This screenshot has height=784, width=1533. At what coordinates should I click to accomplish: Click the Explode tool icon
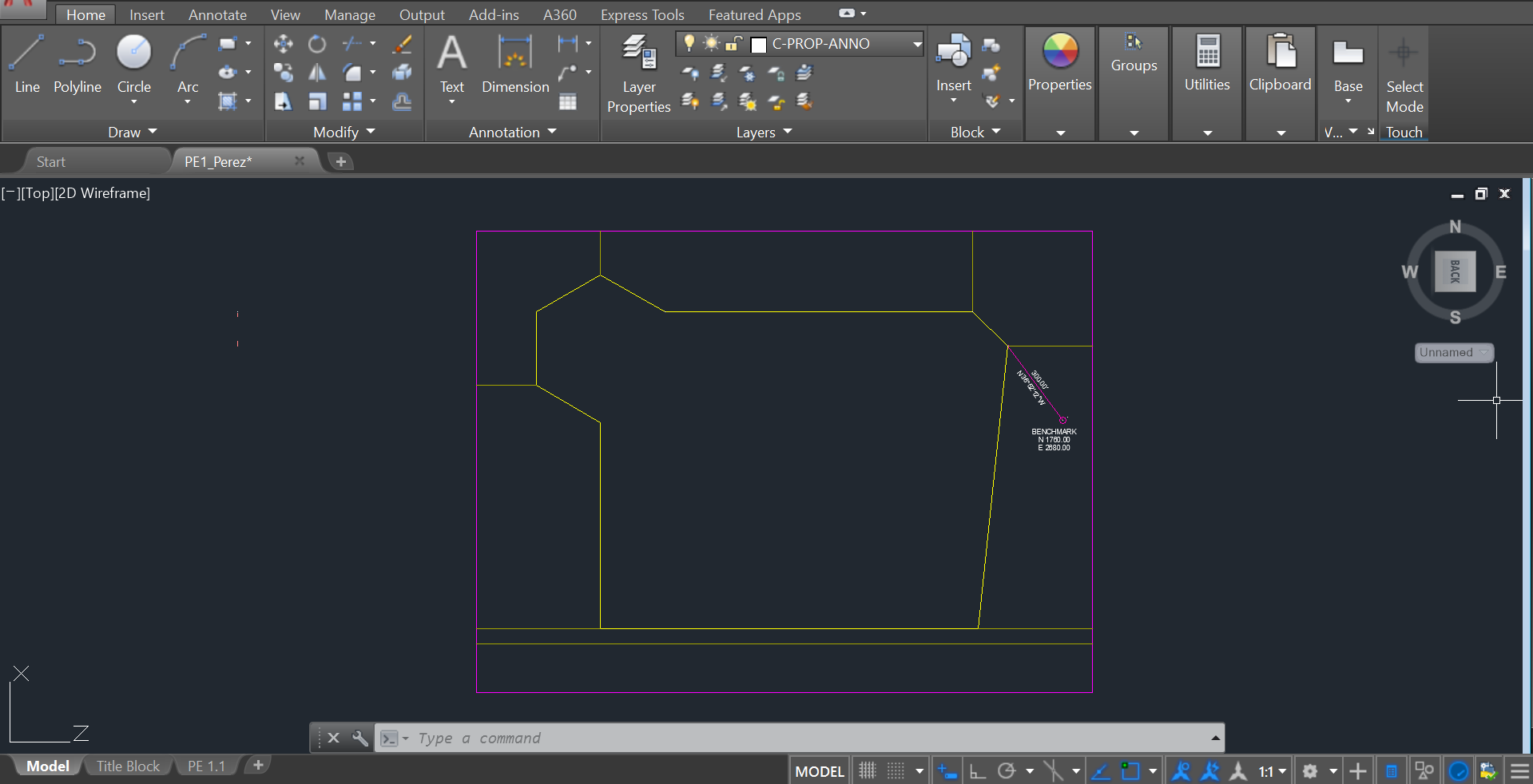tap(402, 73)
